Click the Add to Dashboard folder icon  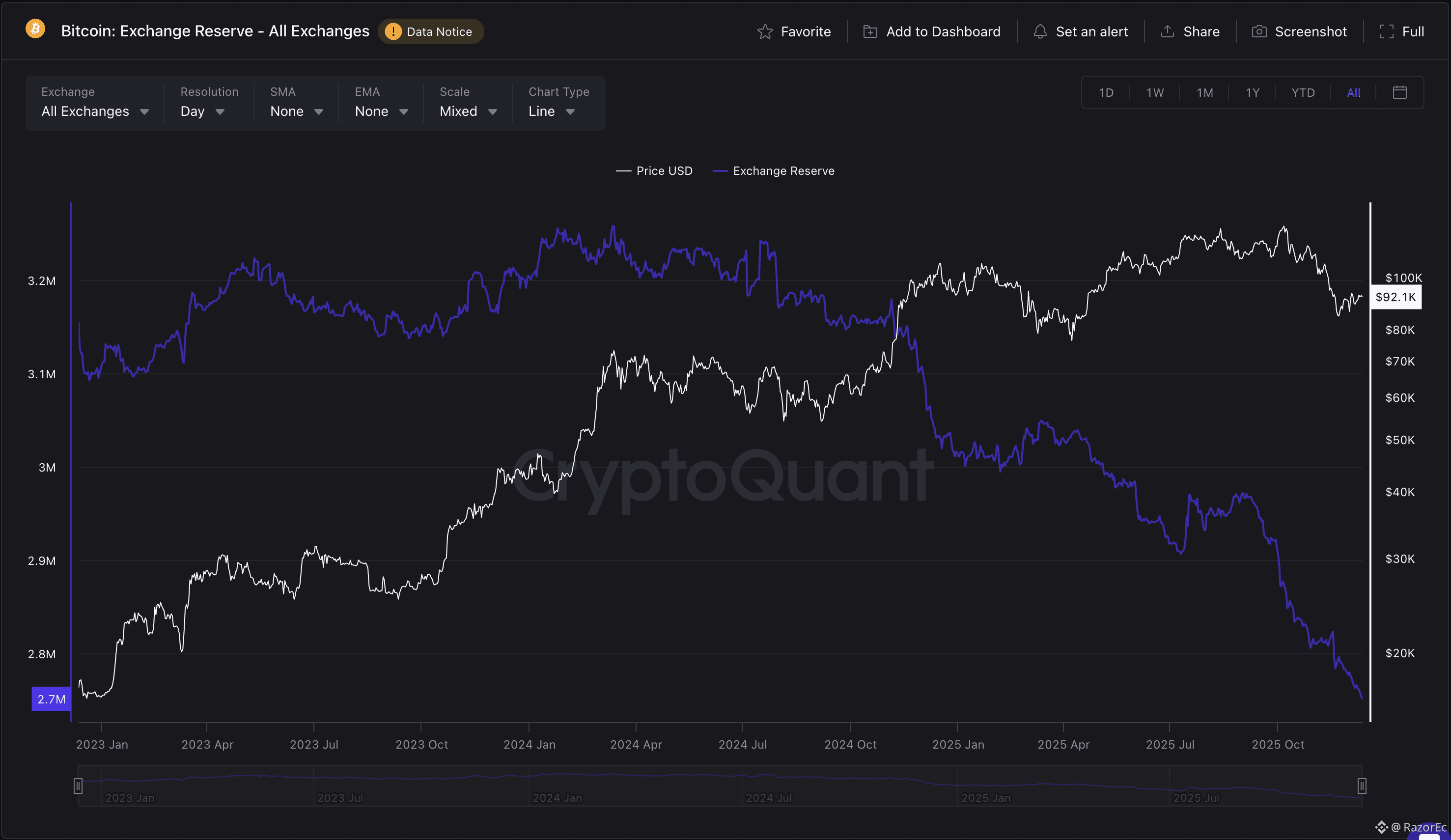point(870,31)
